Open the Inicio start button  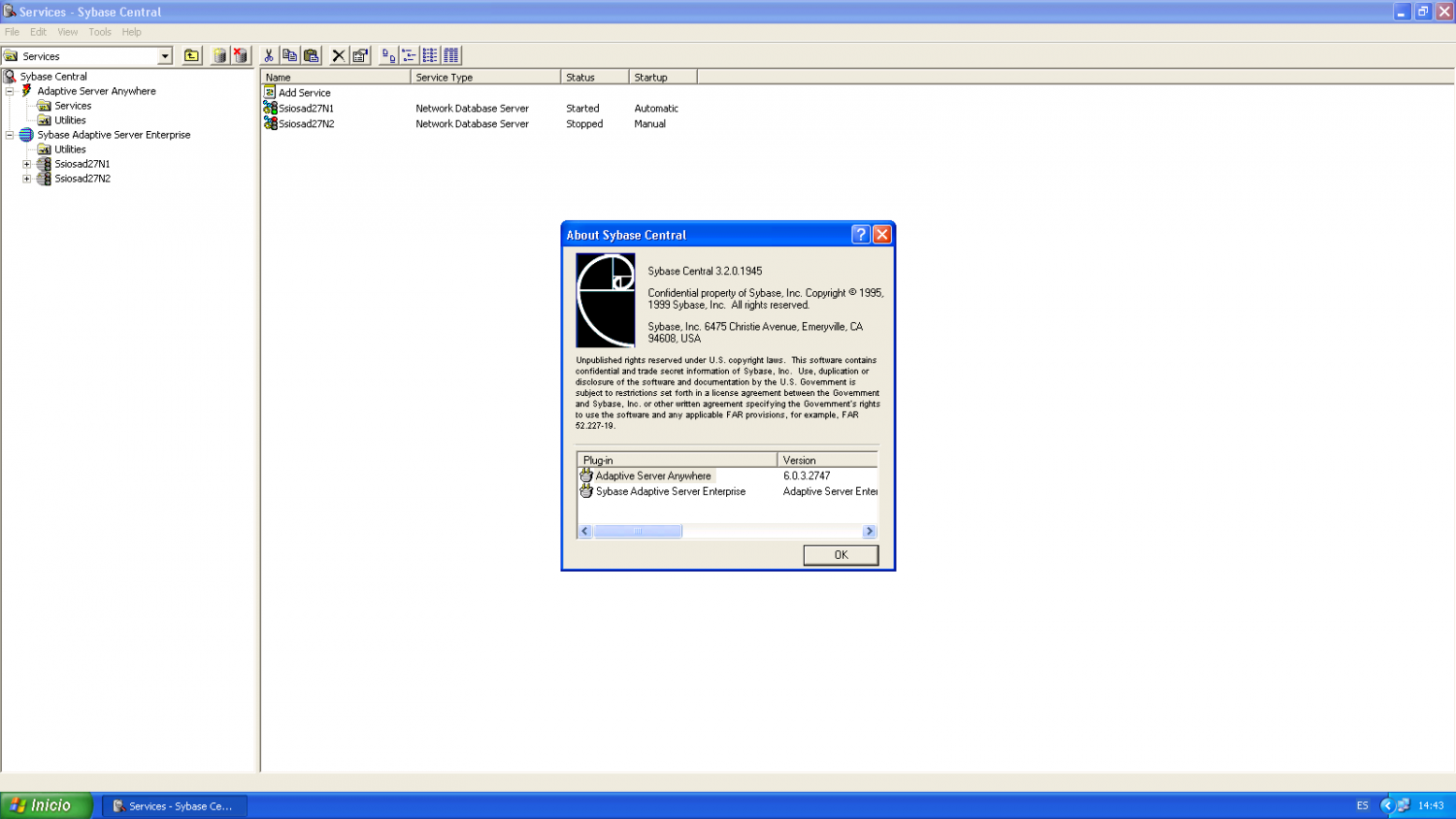point(47,805)
